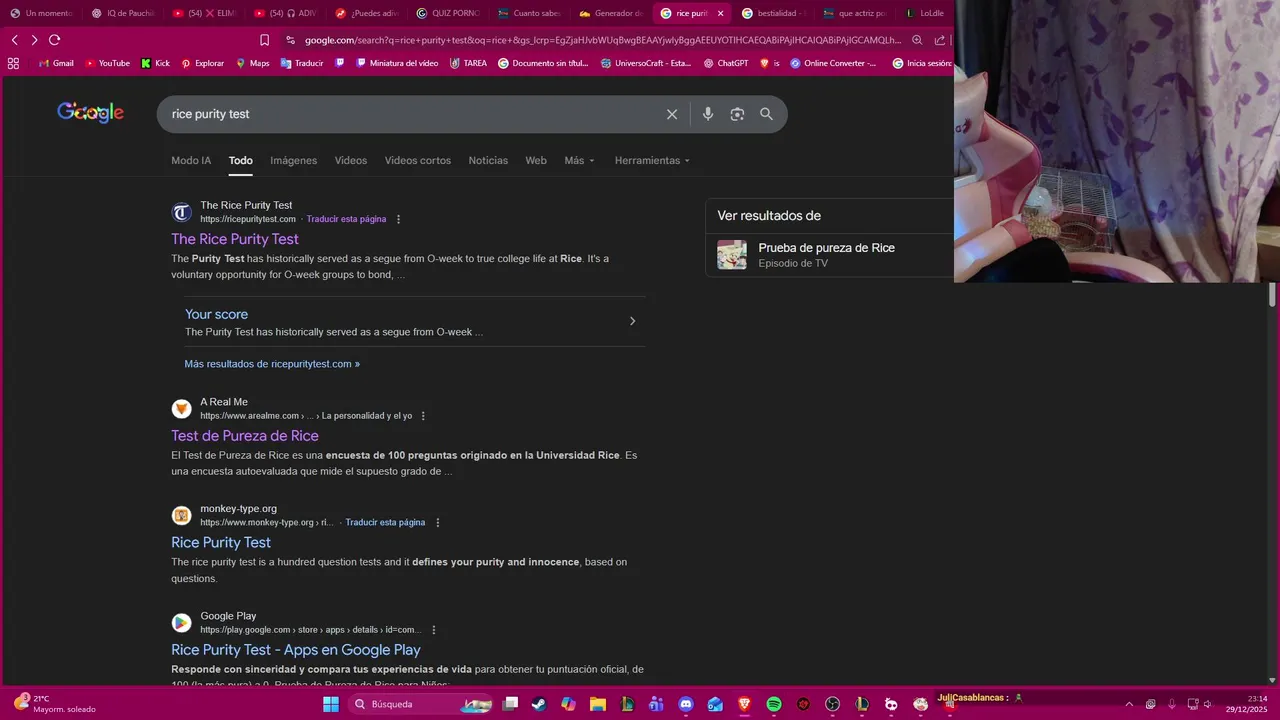Open Steam from the taskbar
This screenshot has height=720, width=1280.
(539, 704)
